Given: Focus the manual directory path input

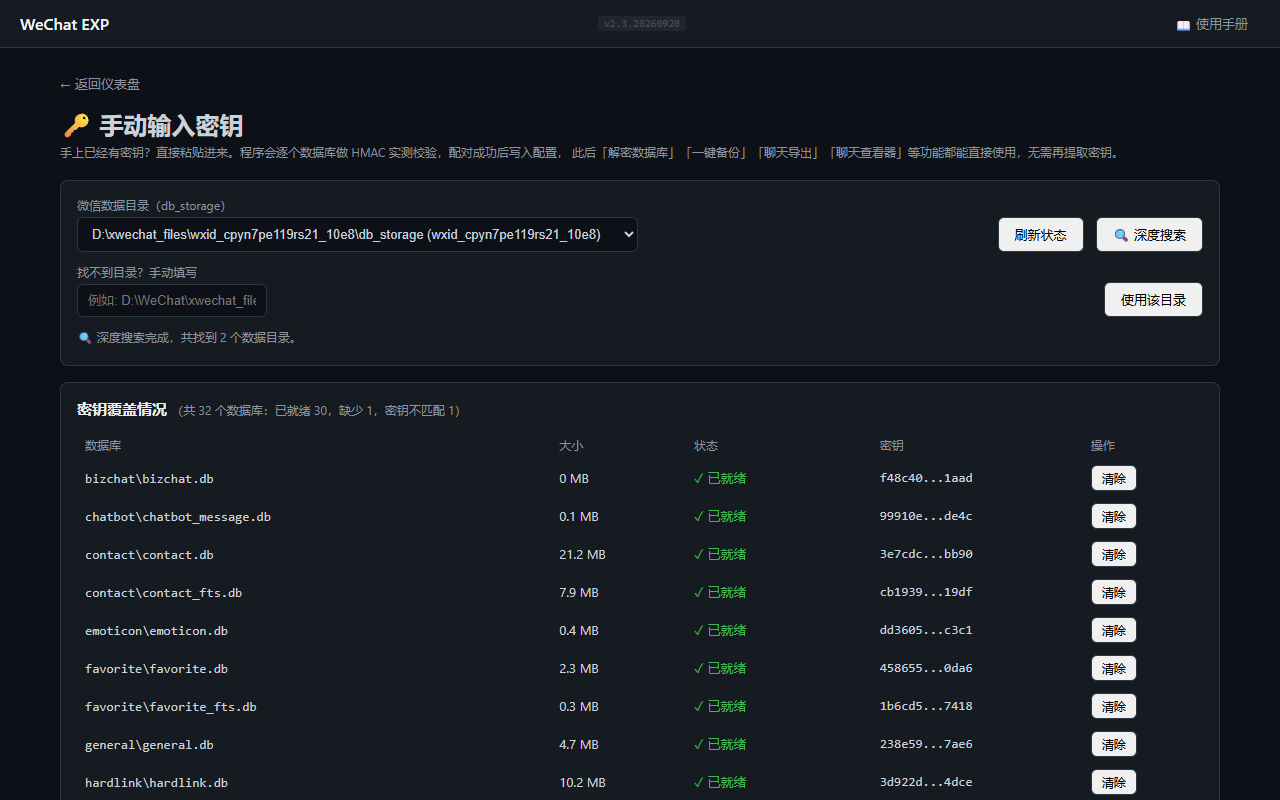Looking at the screenshot, I should pyautogui.click(x=172, y=300).
